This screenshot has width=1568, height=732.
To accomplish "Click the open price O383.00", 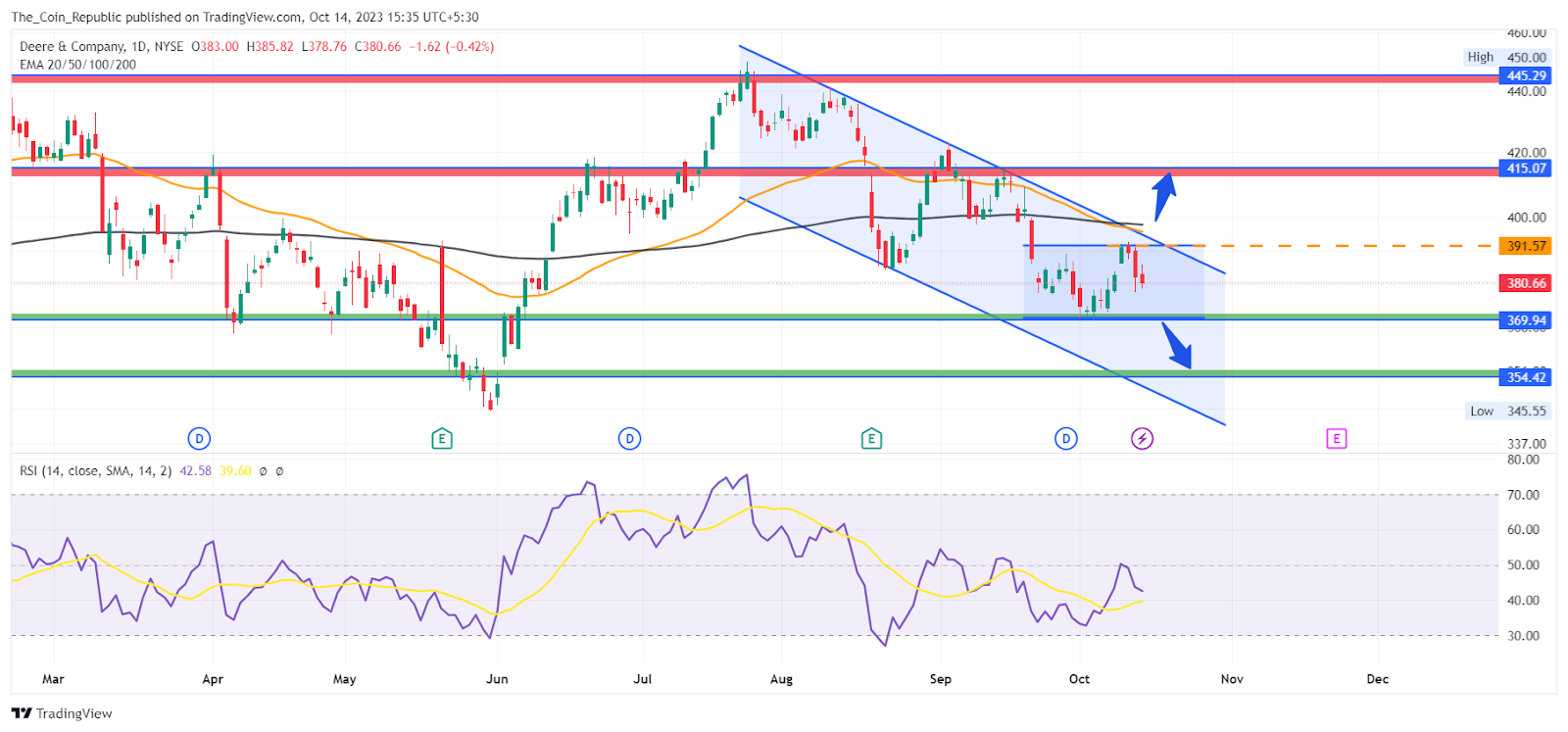I will [215, 46].
